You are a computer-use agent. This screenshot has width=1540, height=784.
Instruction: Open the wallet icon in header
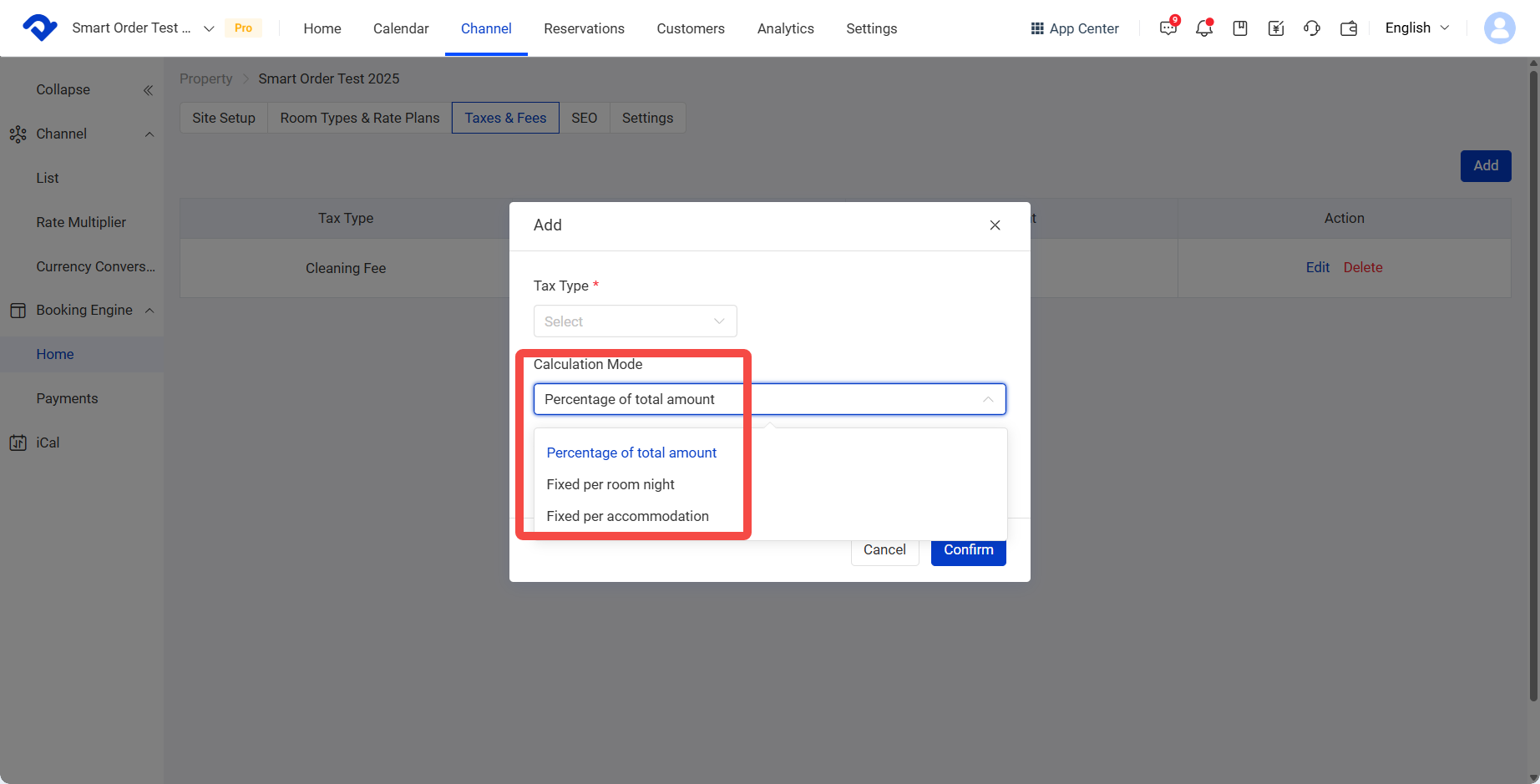[x=1349, y=28]
